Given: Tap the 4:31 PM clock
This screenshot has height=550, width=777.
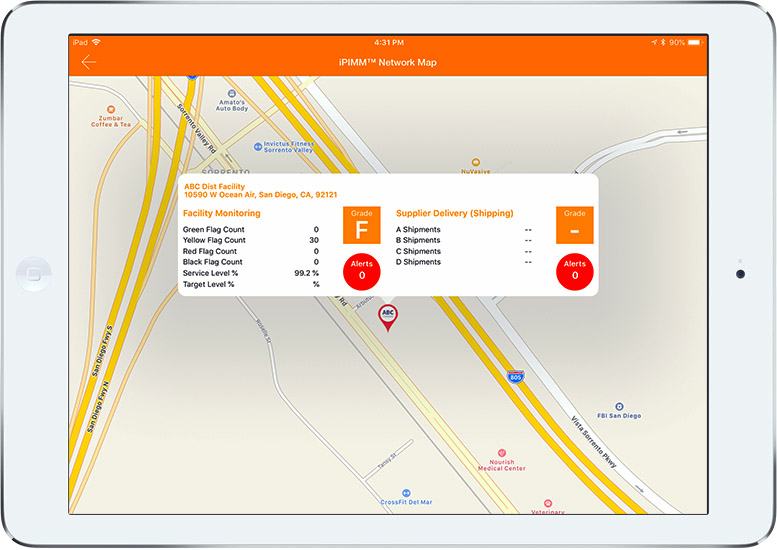Looking at the screenshot, I should [x=388, y=43].
